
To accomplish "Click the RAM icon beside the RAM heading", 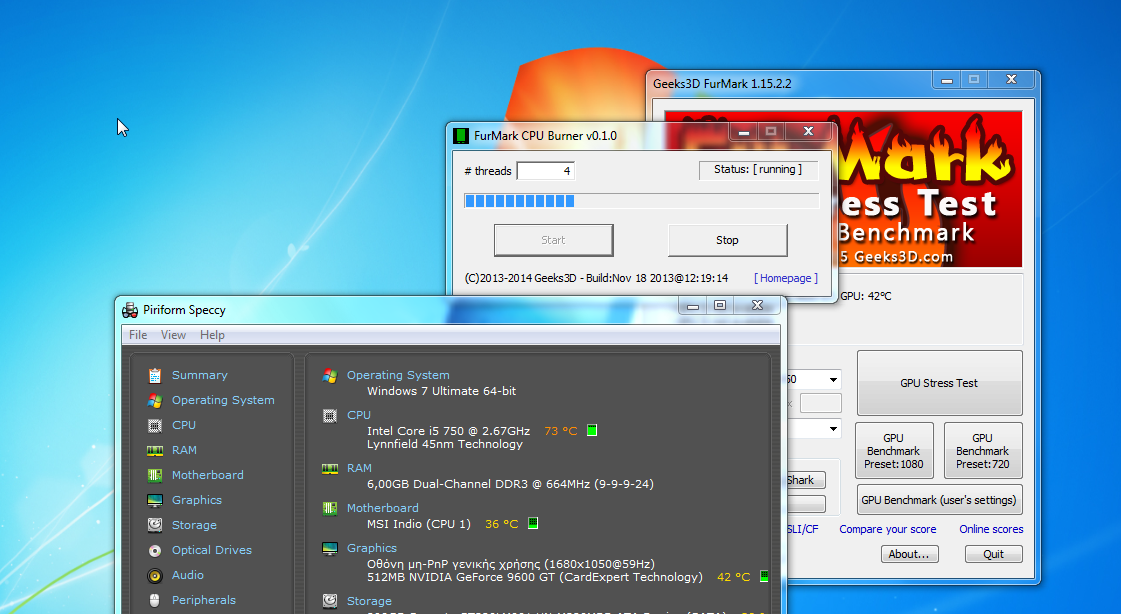I will tap(330, 469).
